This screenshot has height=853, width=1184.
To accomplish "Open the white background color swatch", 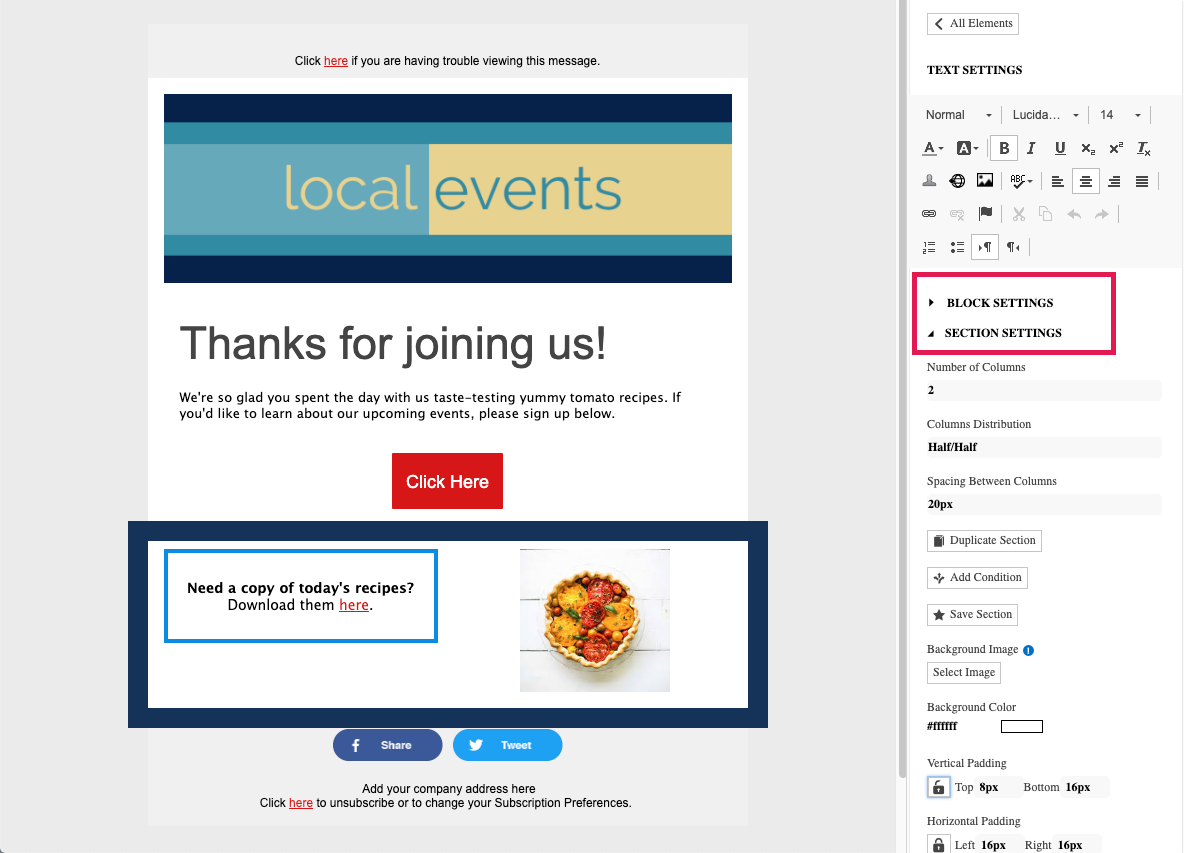I will point(1022,726).
